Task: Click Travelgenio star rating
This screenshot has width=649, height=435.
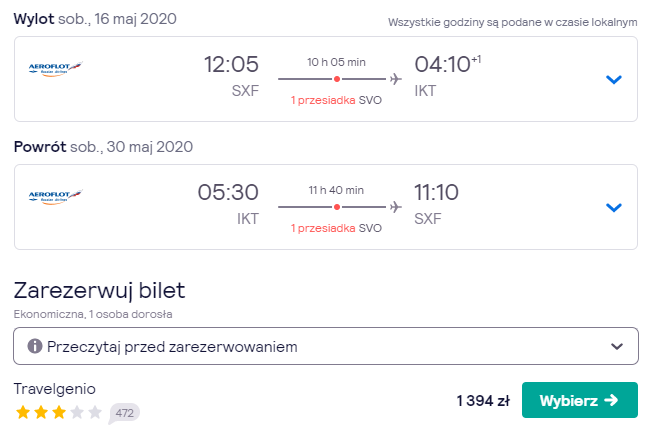Action: tap(59, 412)
